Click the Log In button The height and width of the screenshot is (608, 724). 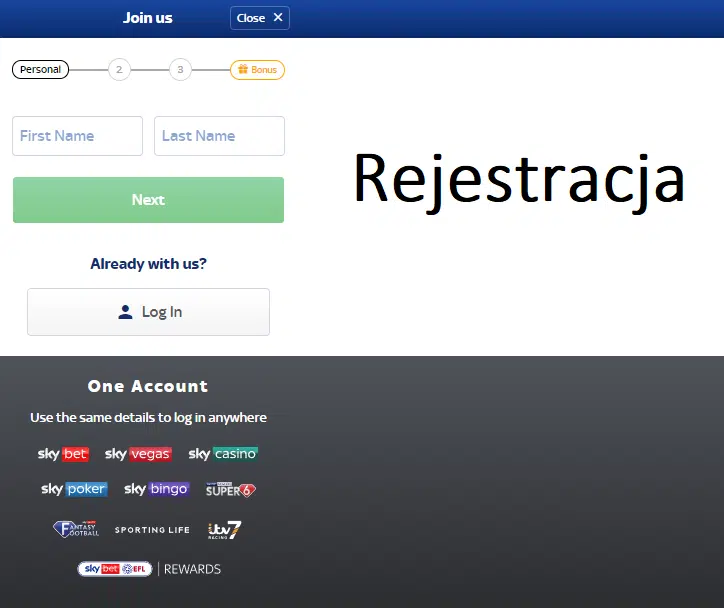tap(148, 312)
